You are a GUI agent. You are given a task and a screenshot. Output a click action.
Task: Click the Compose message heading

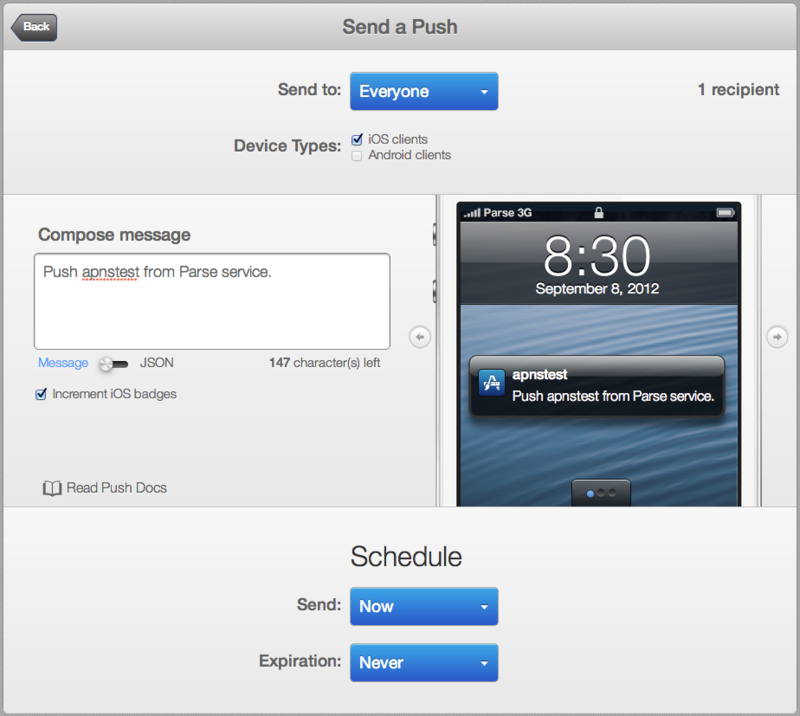tap(114, 235)
